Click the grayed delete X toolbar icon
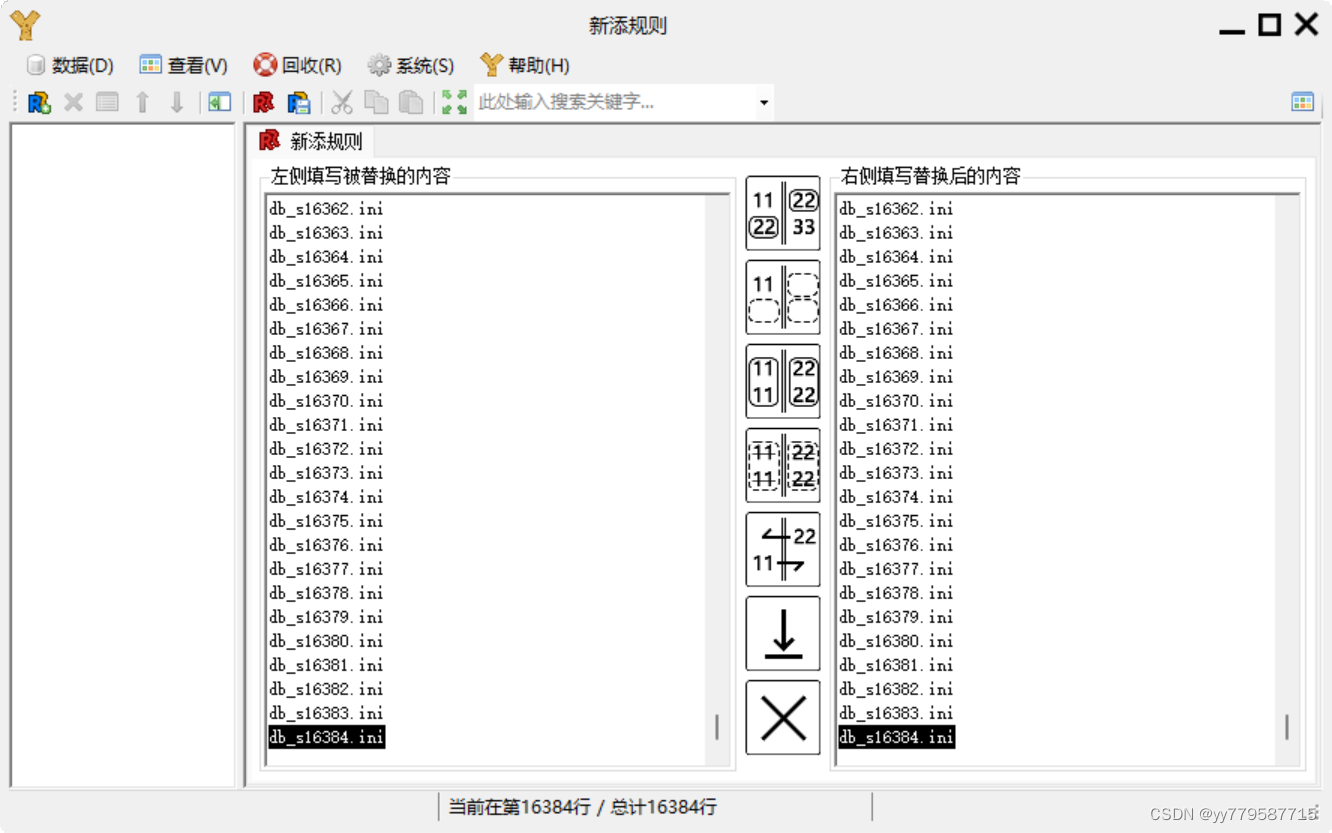The image size is (1332, 833). (73, 102)
